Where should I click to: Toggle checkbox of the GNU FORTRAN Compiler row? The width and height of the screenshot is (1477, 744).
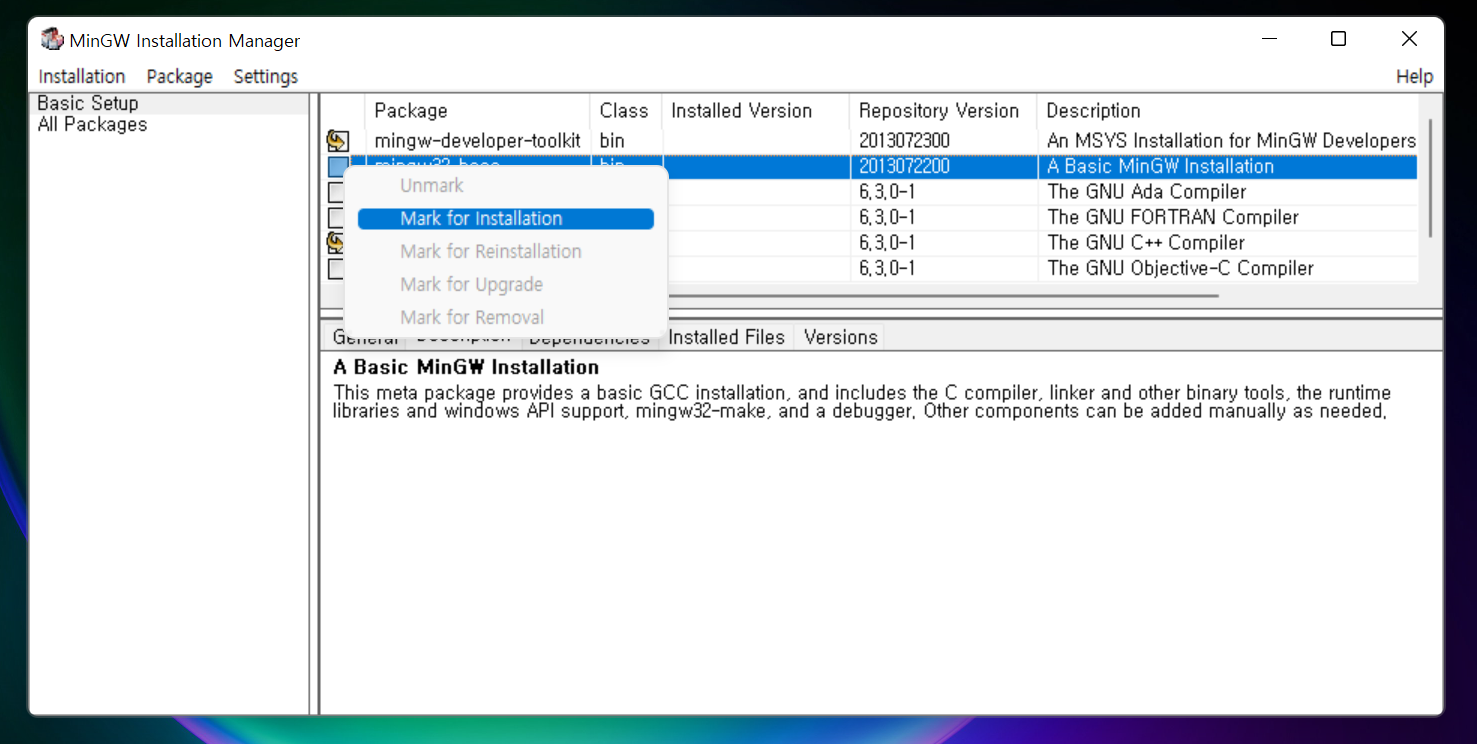point(336,217)
